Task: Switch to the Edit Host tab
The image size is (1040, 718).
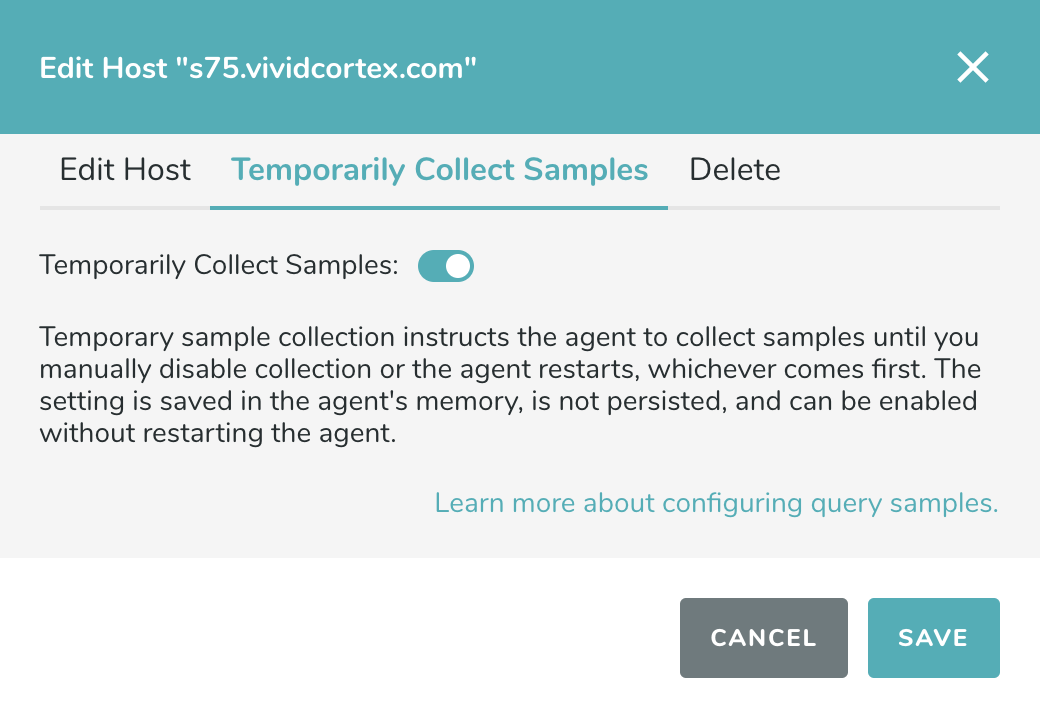Action: (x=125, y=170)
